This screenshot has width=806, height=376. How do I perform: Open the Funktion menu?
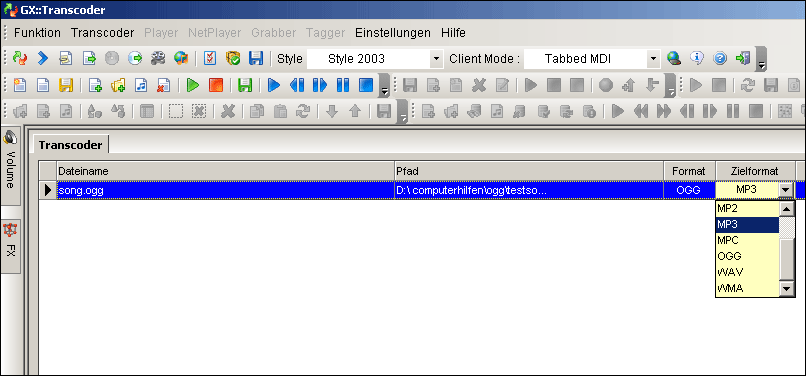37,33
